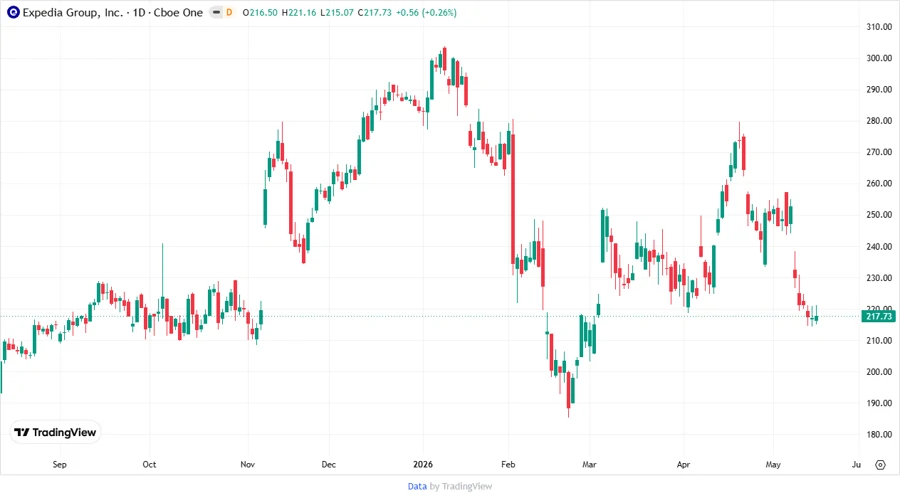This screenshot has height=498, width=900.
Task: Open the 'by TradingView' attribution link
Action: click(x=461, y=487)
